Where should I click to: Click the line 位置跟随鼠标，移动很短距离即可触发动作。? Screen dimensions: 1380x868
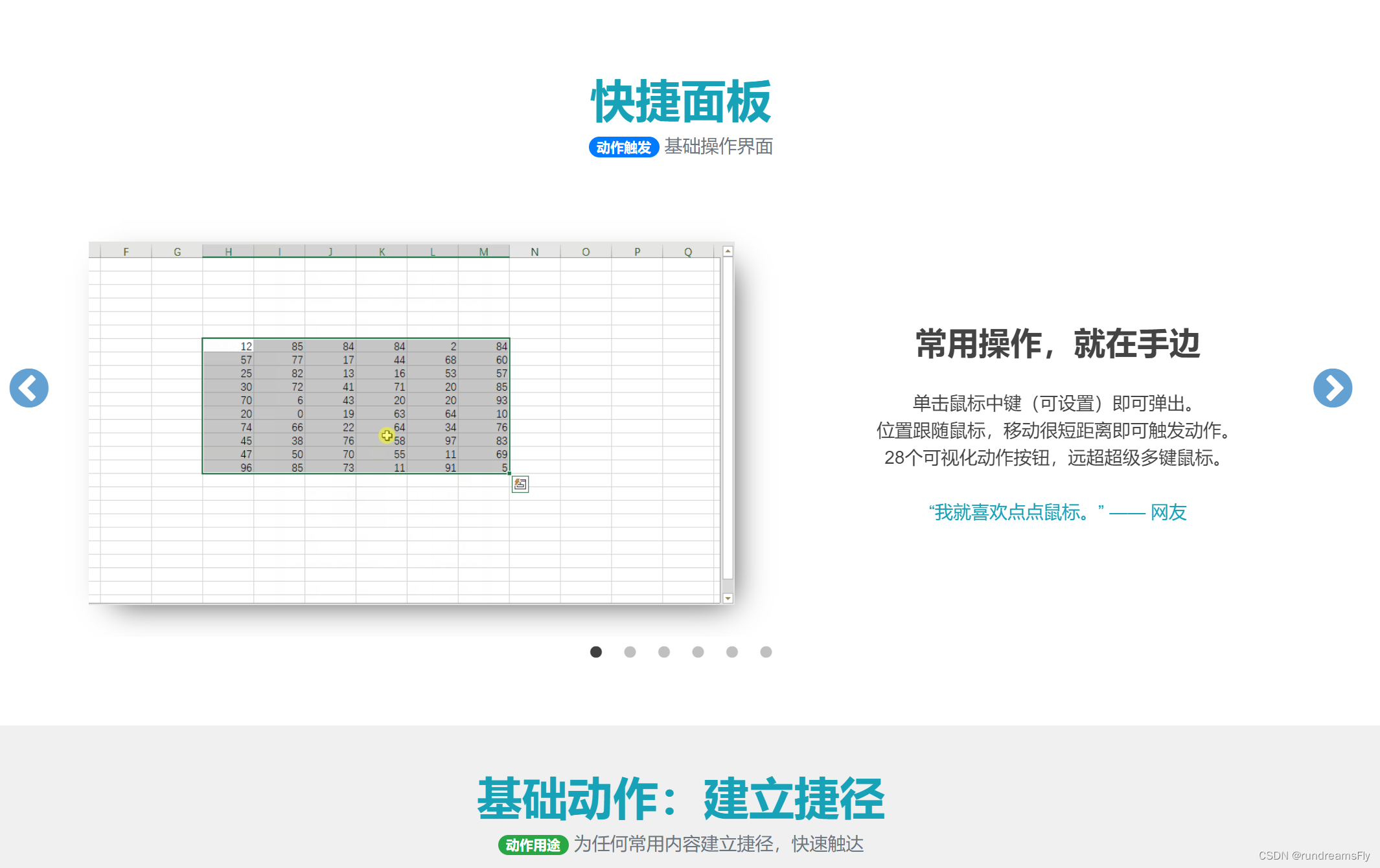point(1053,431)
